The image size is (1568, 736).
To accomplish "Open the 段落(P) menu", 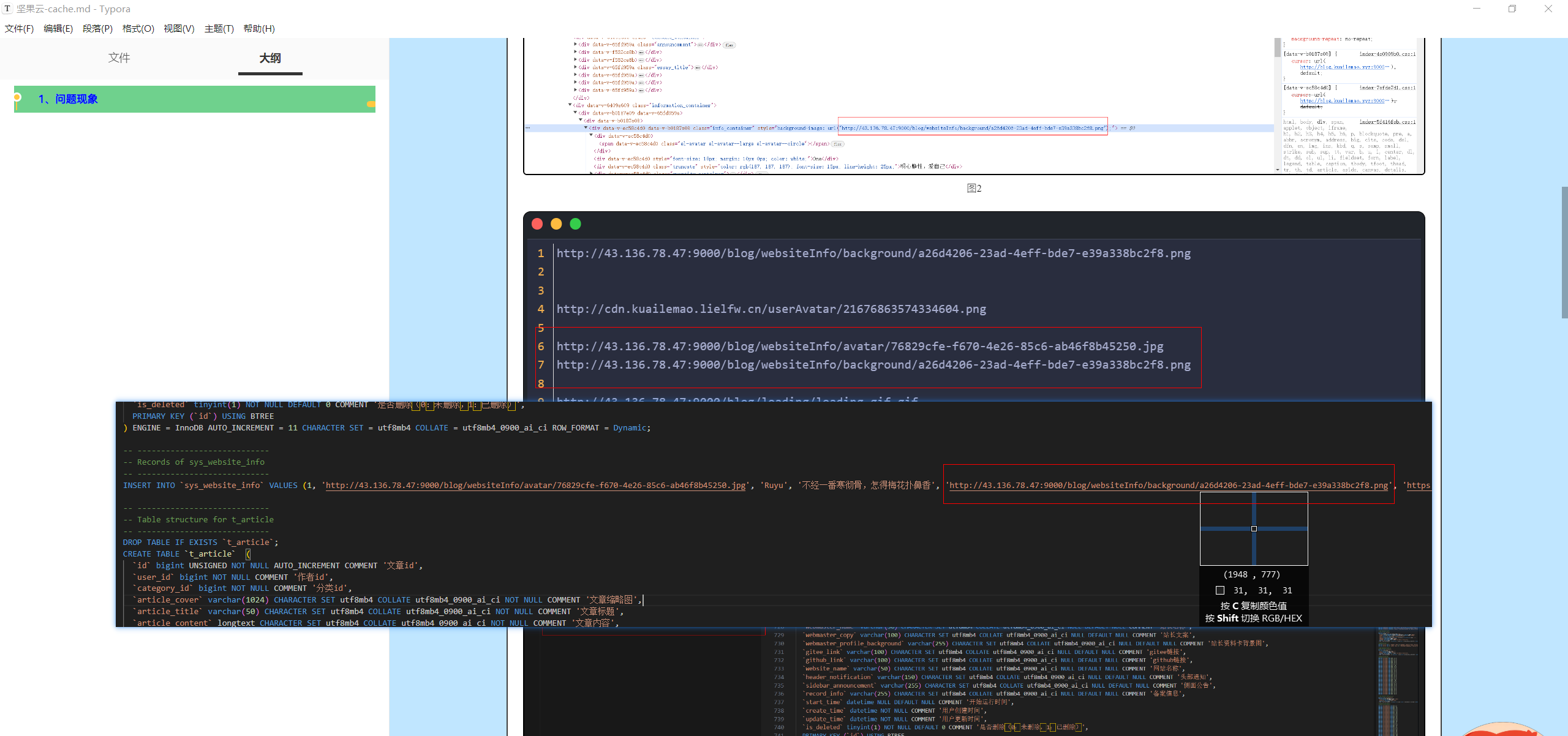I will tap(98, 29).
